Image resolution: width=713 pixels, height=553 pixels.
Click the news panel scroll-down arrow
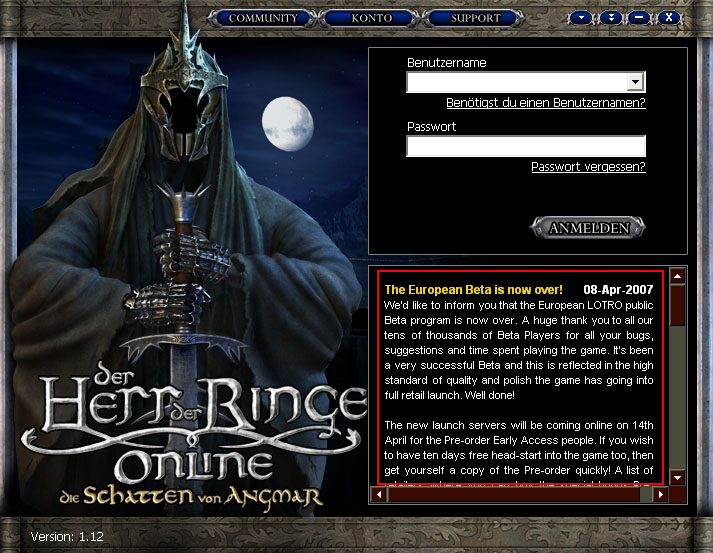click(678, 478)
